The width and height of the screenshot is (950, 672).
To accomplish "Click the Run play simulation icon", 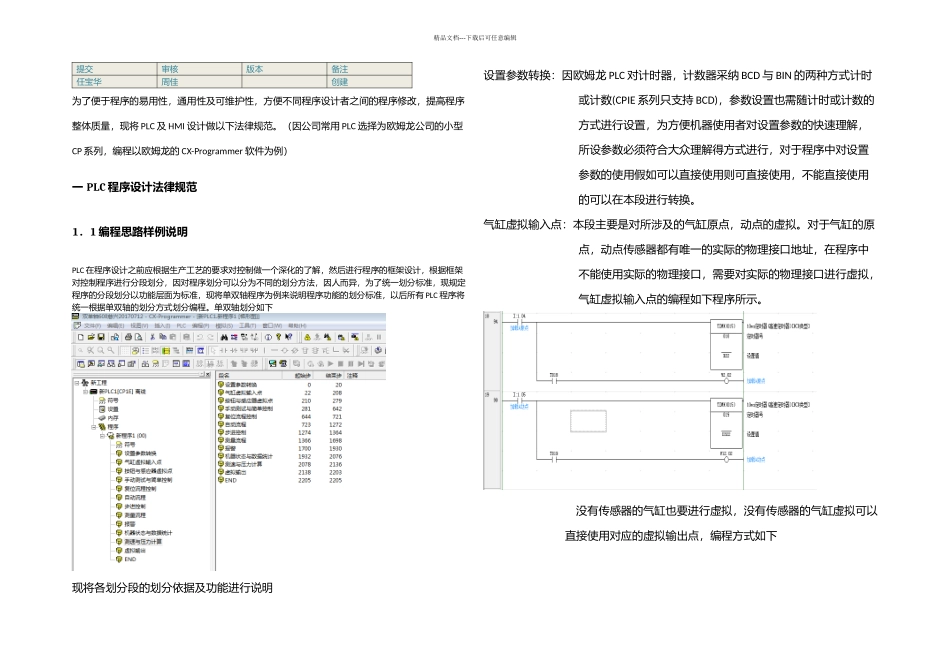I will [331, 364].
